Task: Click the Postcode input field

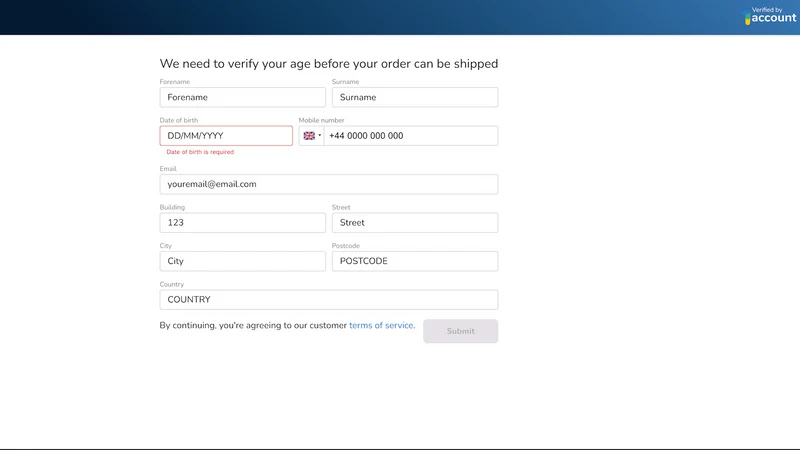Action: [415, 261]
